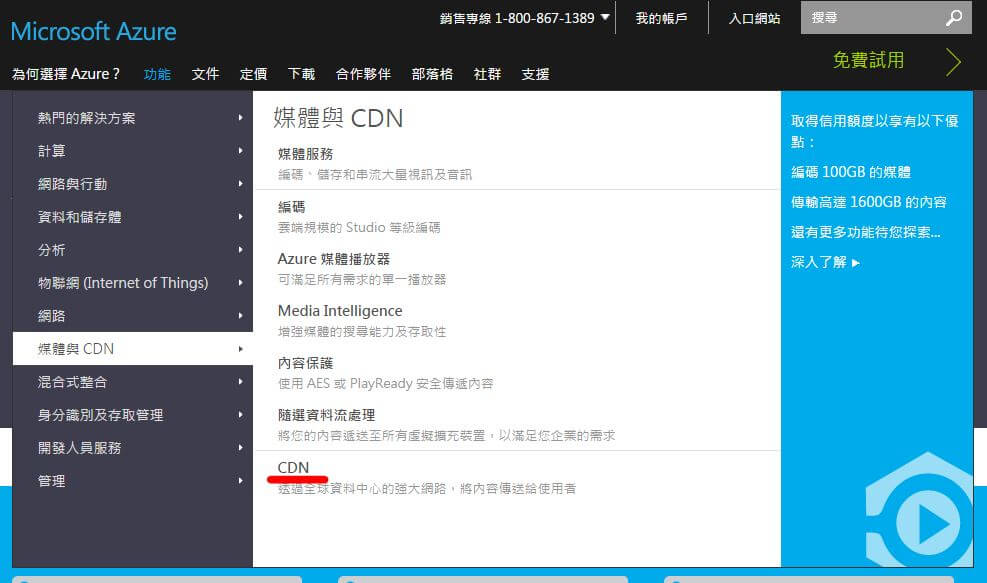Expand the 分析 submenu arrow

click(x=240, y=249)
